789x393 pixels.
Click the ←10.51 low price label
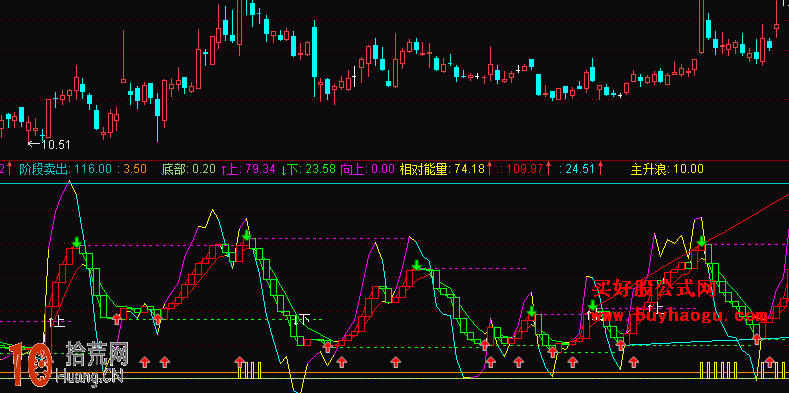(x=49, y=145)
